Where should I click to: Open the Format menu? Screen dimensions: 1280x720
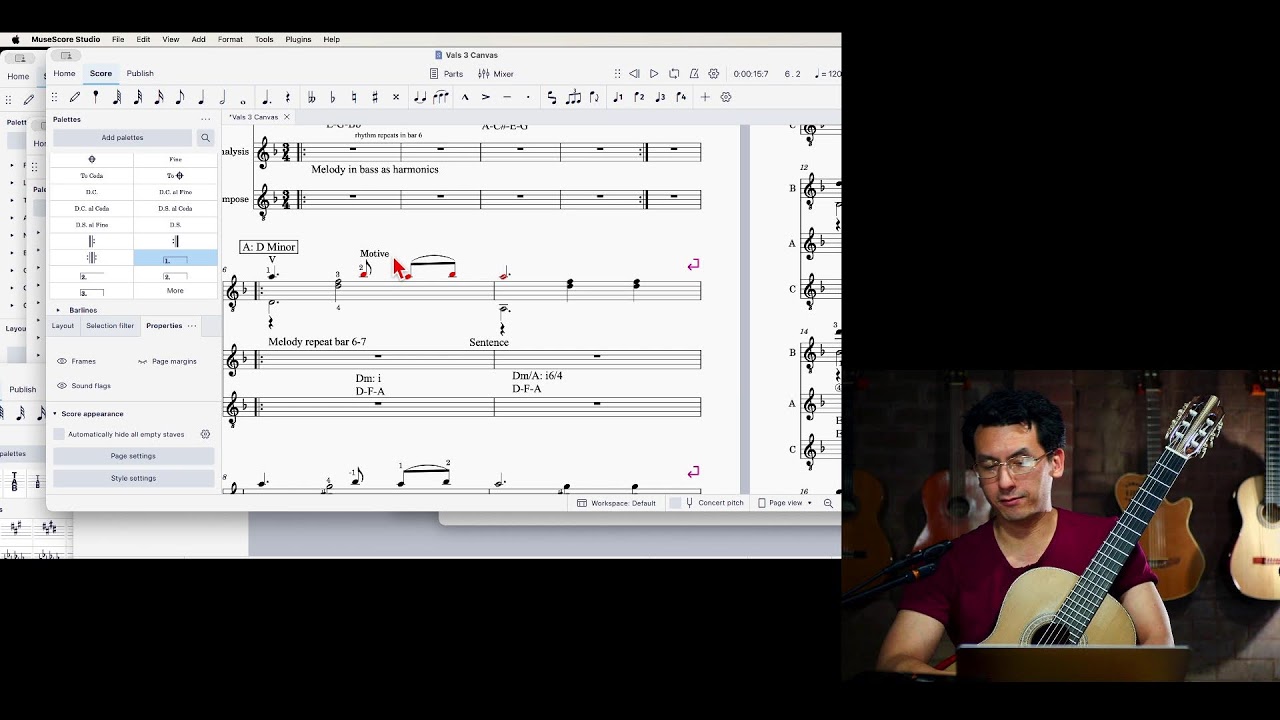click(230, 39)
